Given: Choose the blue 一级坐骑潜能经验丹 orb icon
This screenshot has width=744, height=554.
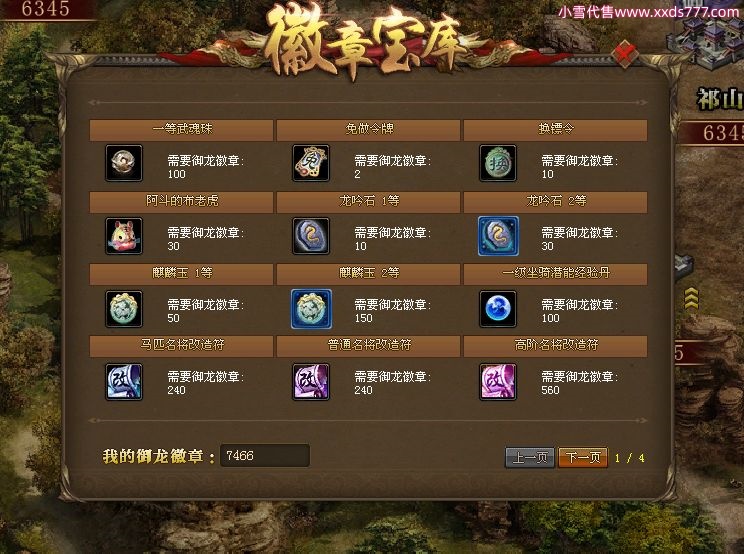Looking at the screenshot, I should [x=498, y=309].
